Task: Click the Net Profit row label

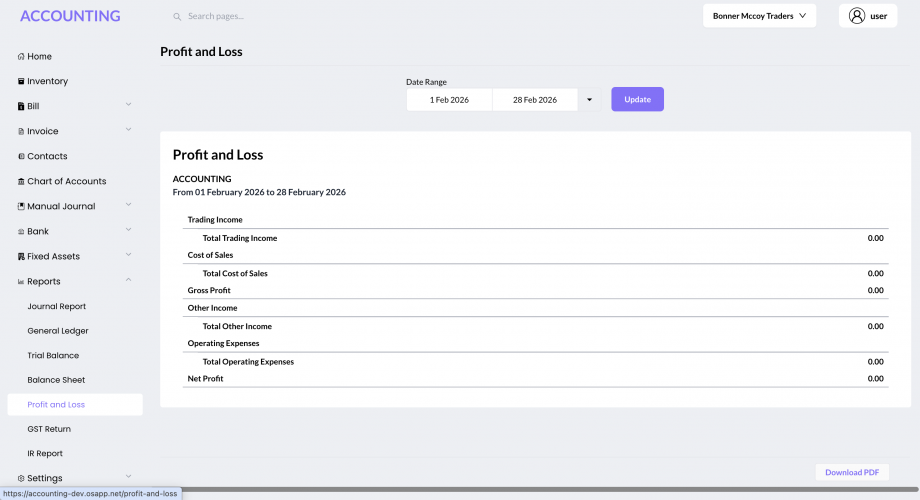Action: (x=205, y=379)
